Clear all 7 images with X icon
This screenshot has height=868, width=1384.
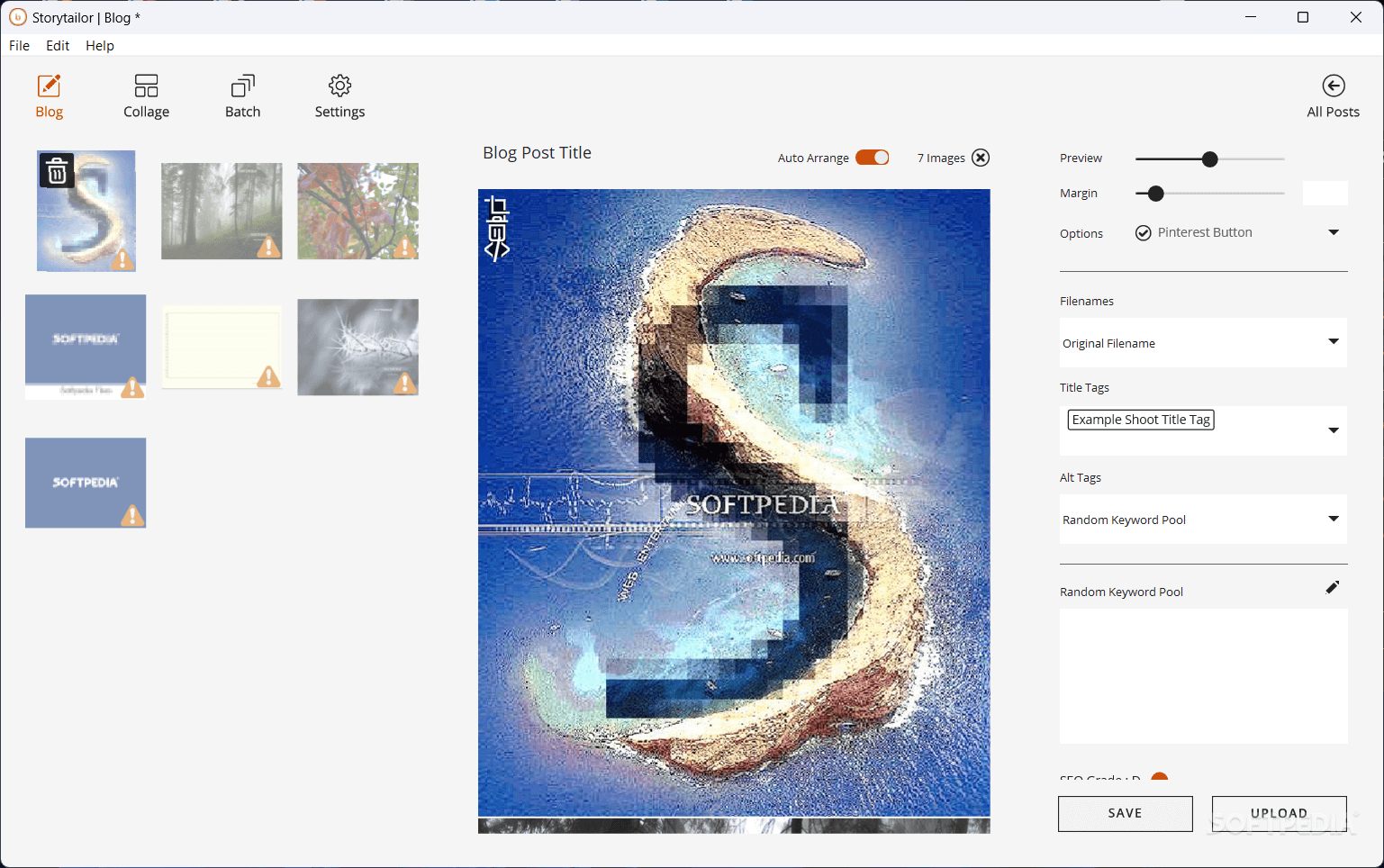(981, 158)
